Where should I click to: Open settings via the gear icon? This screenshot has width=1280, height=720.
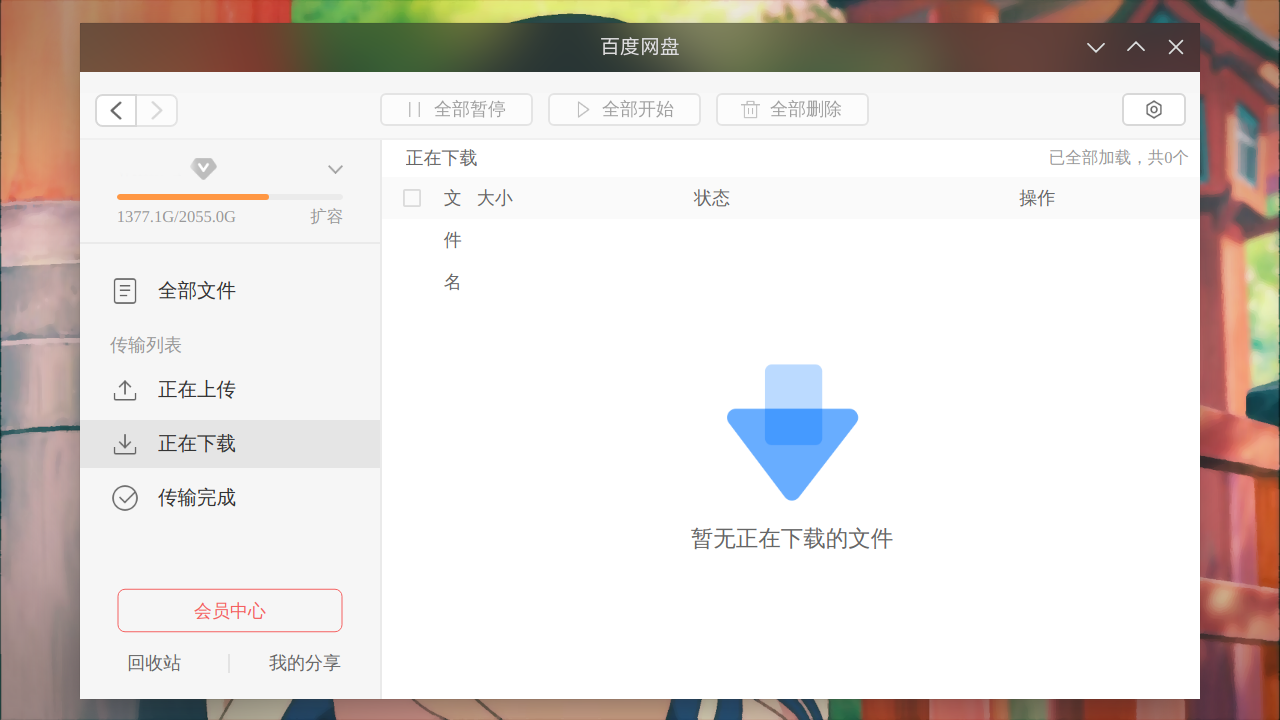click(1153, 110)
